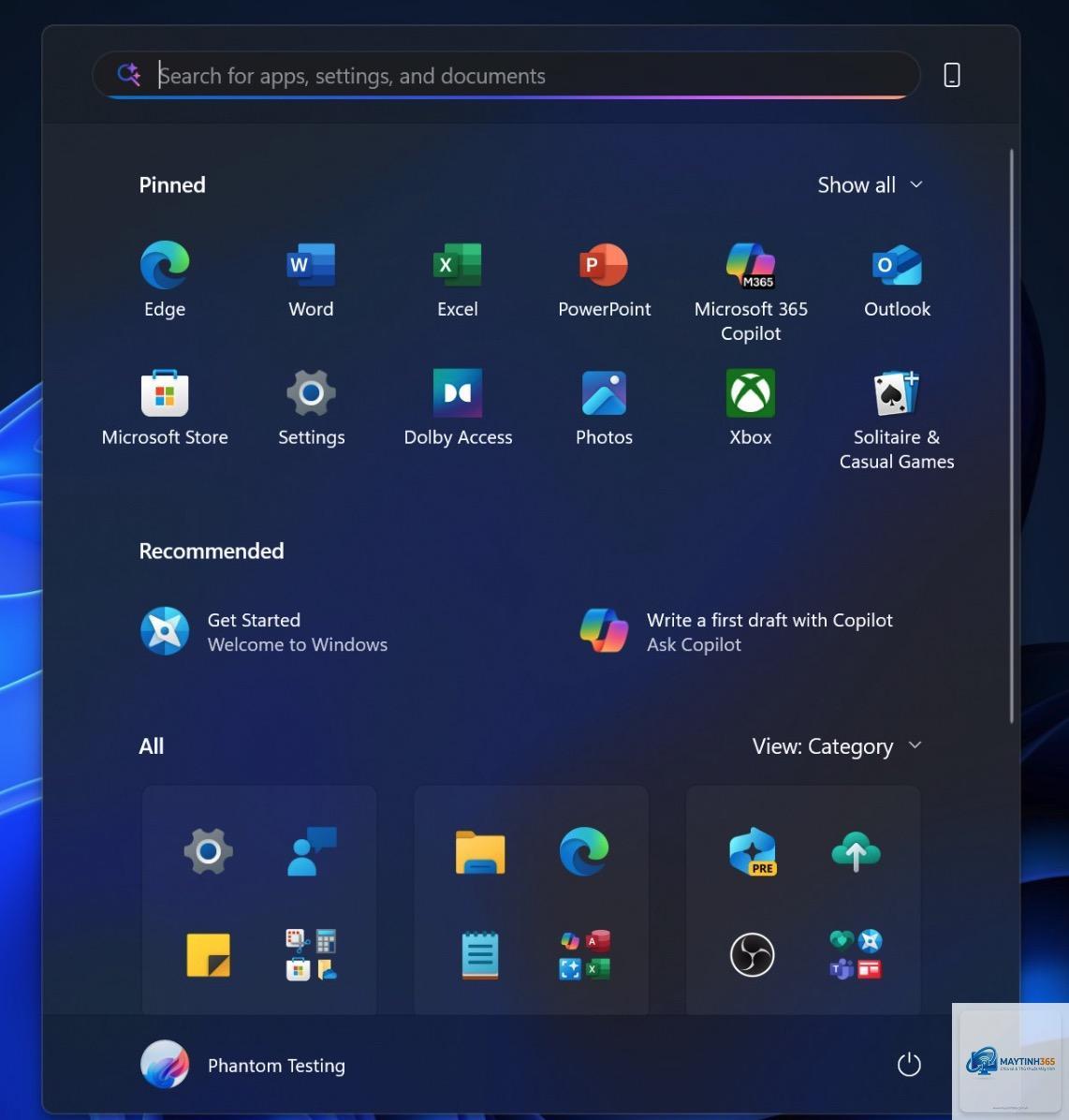Expand mini-icon cluster with Snipping Tool and Calculator

coord(312,955)
